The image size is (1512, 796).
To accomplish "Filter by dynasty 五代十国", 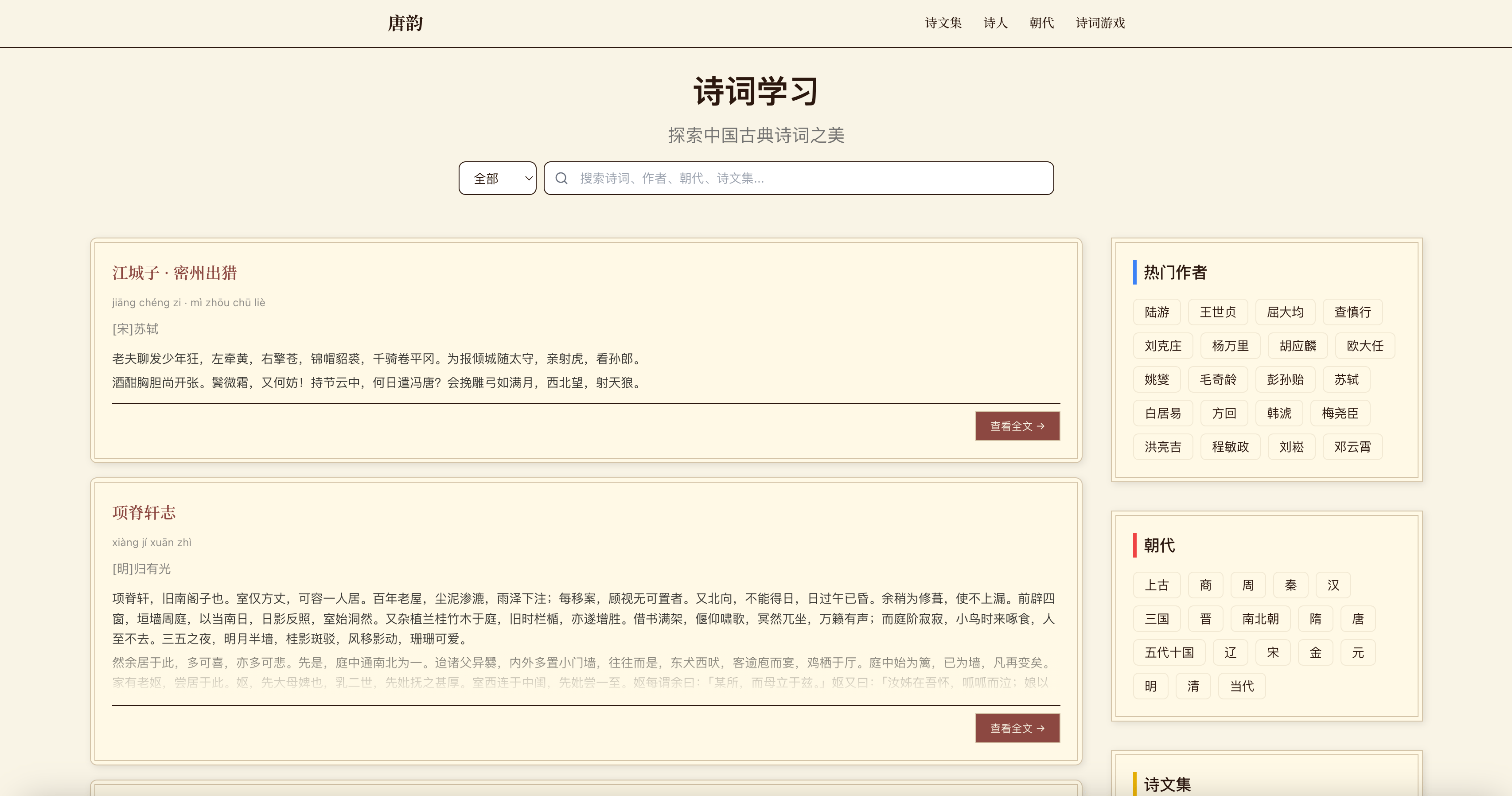I will click(1169, 653).
